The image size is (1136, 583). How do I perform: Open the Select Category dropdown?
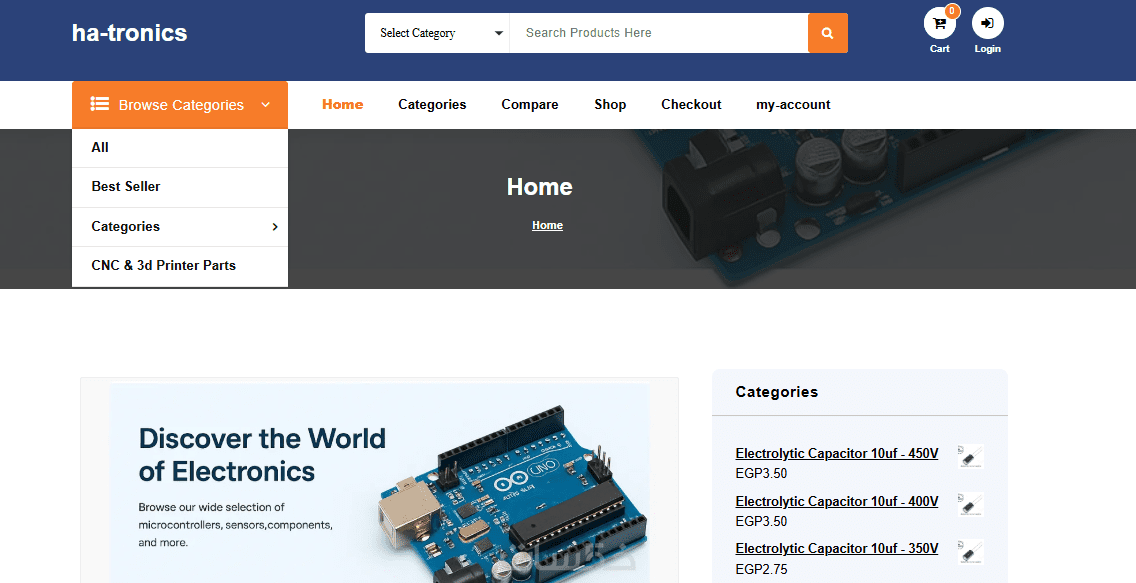pyautogui.click(x=438, y=33)
